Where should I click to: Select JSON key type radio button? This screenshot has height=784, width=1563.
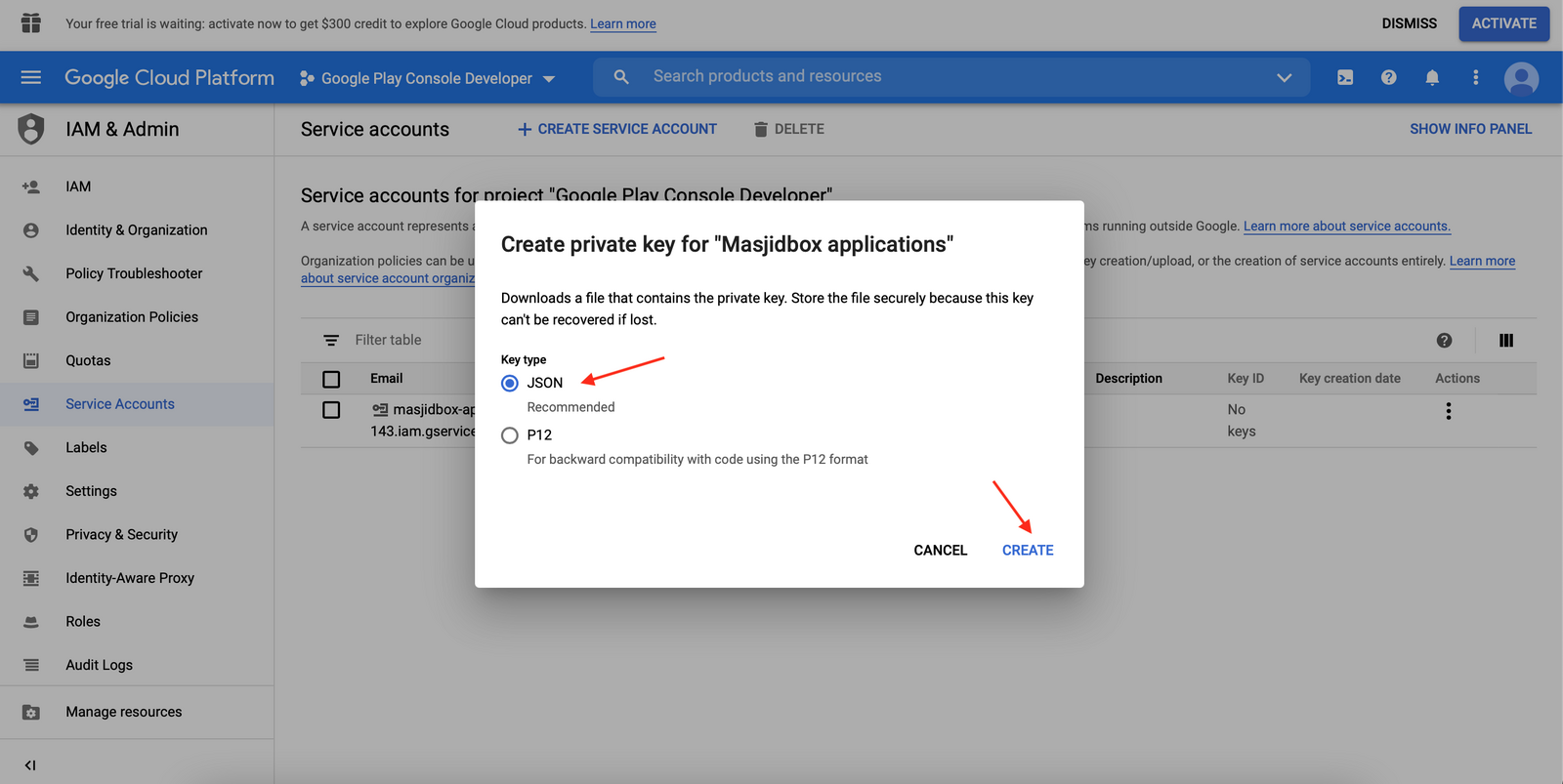pos(510,383)
